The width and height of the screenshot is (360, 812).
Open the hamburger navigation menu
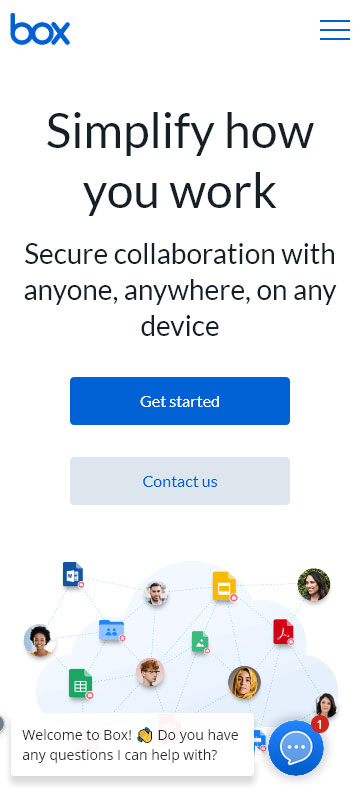(335, 30)
